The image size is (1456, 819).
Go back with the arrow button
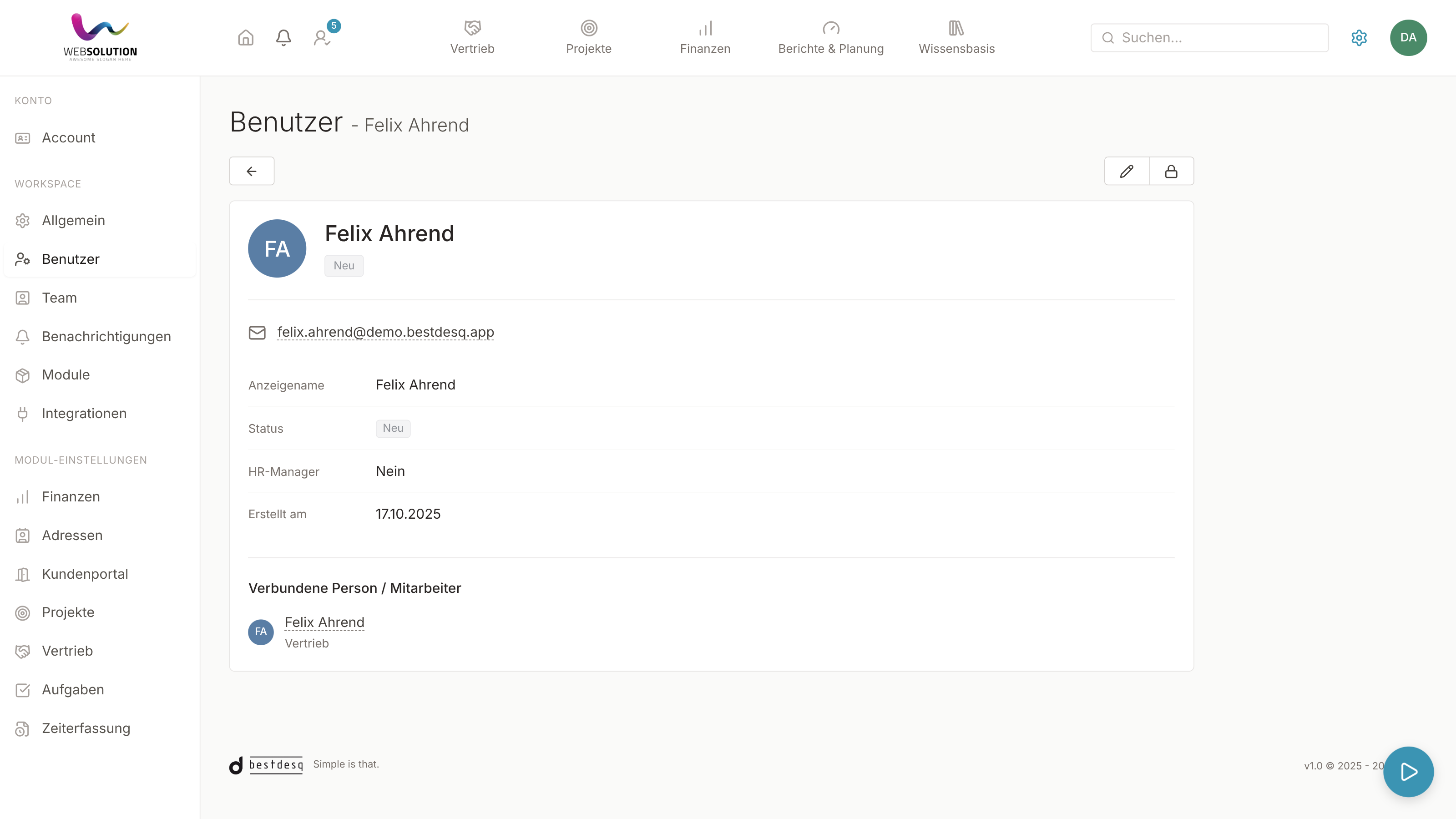(252, 171)
